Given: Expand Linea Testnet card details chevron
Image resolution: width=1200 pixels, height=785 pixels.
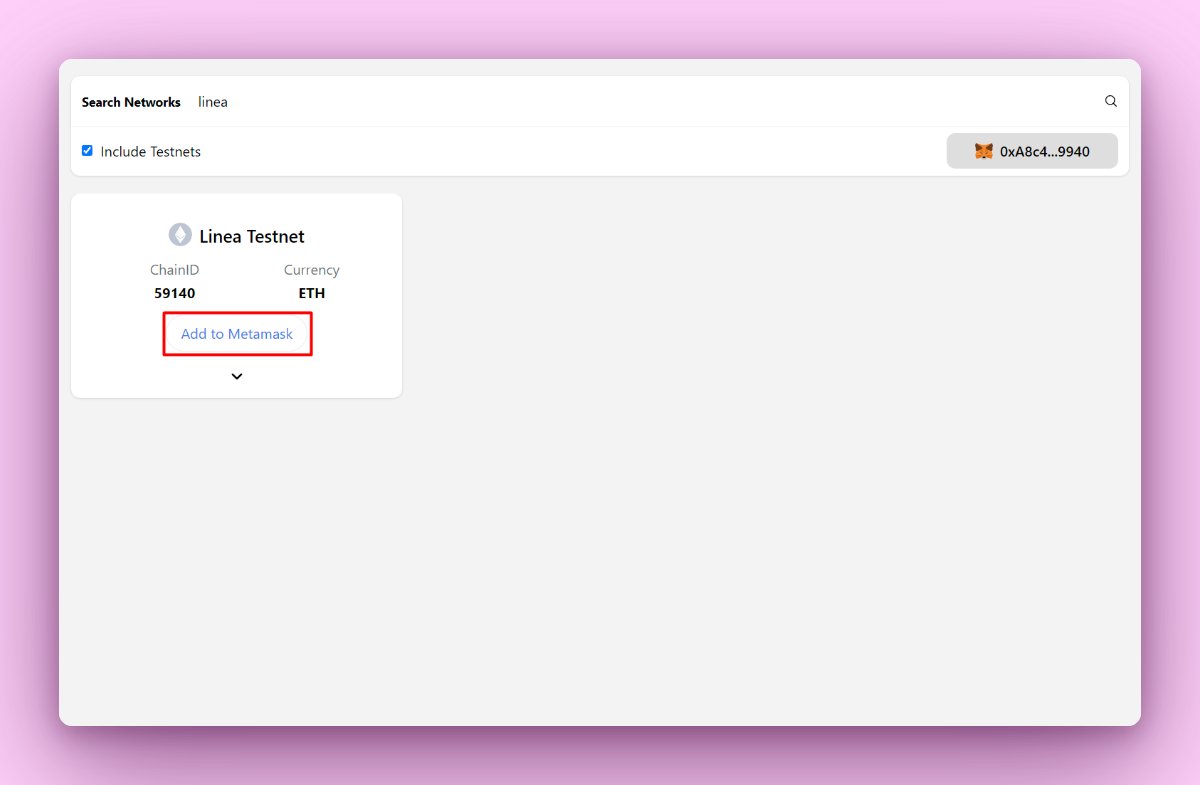Looking at the screenshot, I should (237, 376).
